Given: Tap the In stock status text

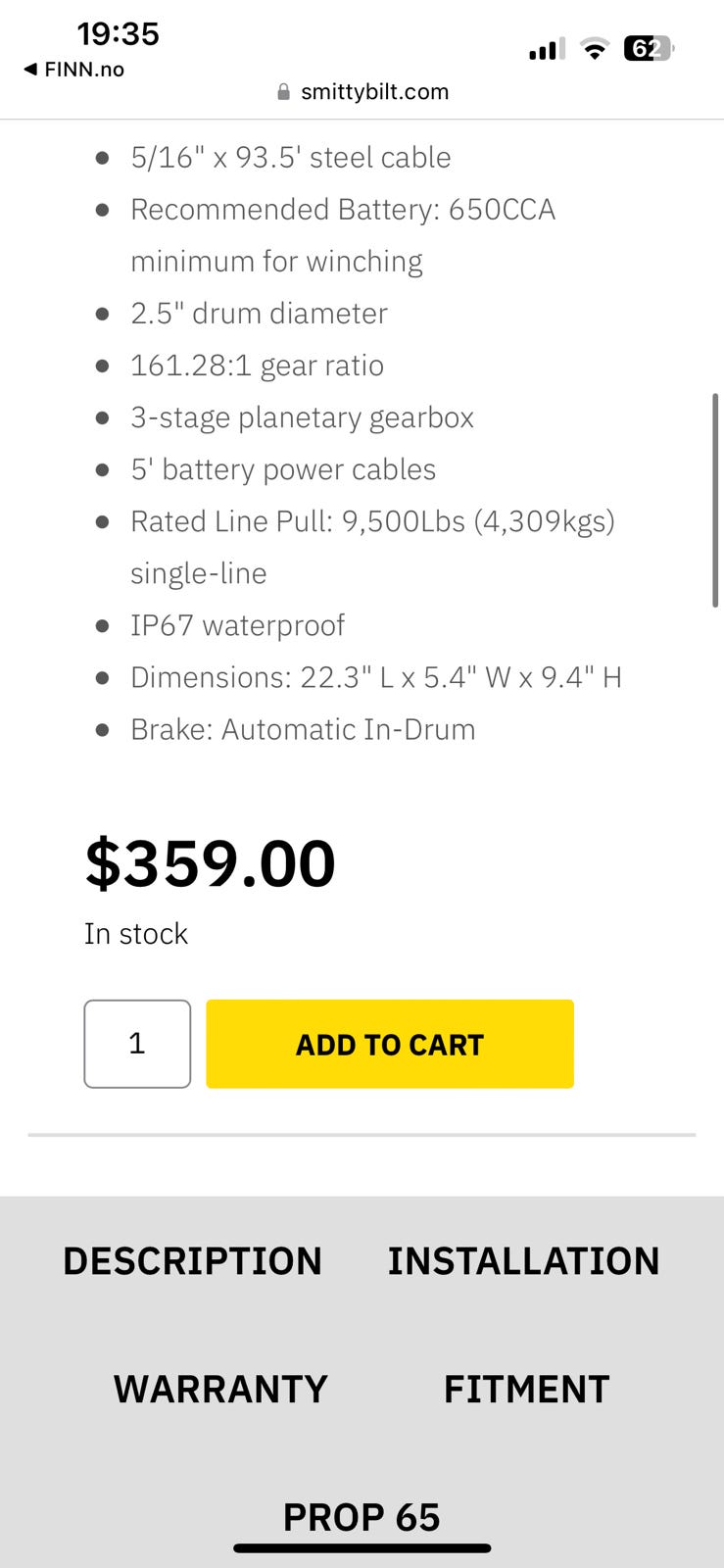Looking at the screenshot, I should pyautogui.click(x=136, y=934).
